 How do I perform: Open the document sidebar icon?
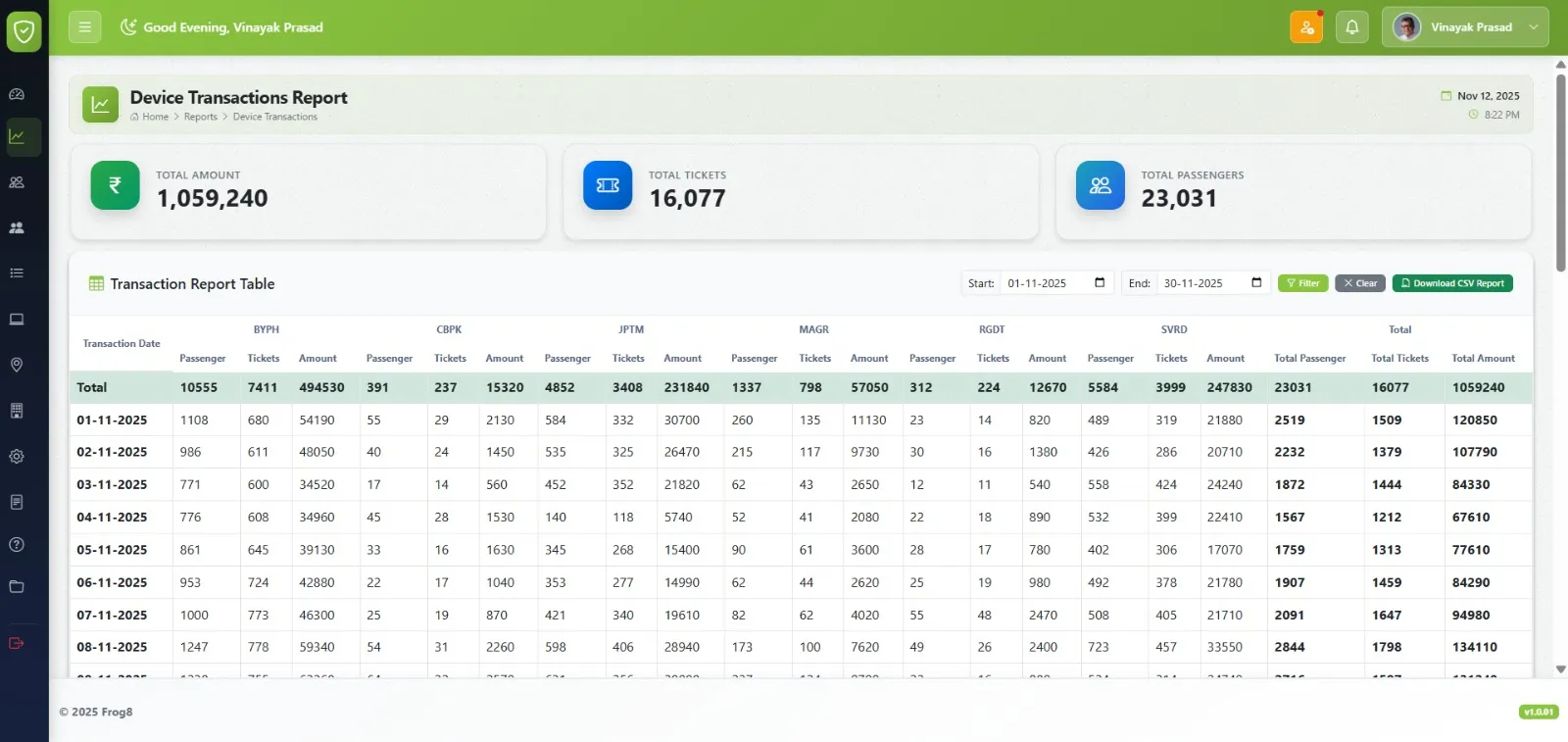click(x=17, y=502)
